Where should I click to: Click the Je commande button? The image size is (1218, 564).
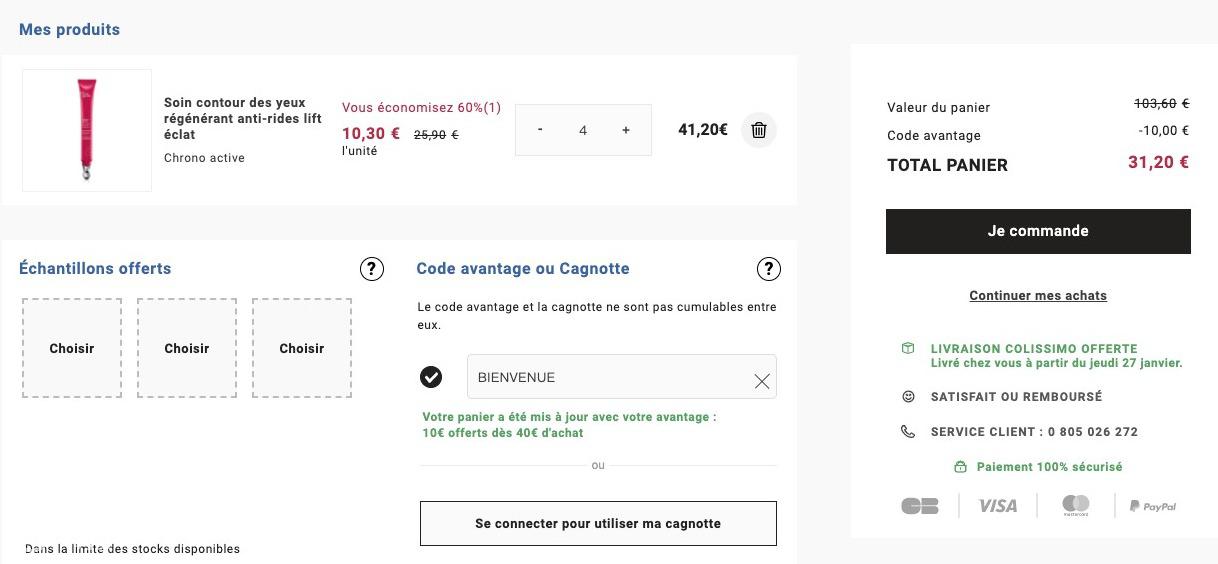1038,231
